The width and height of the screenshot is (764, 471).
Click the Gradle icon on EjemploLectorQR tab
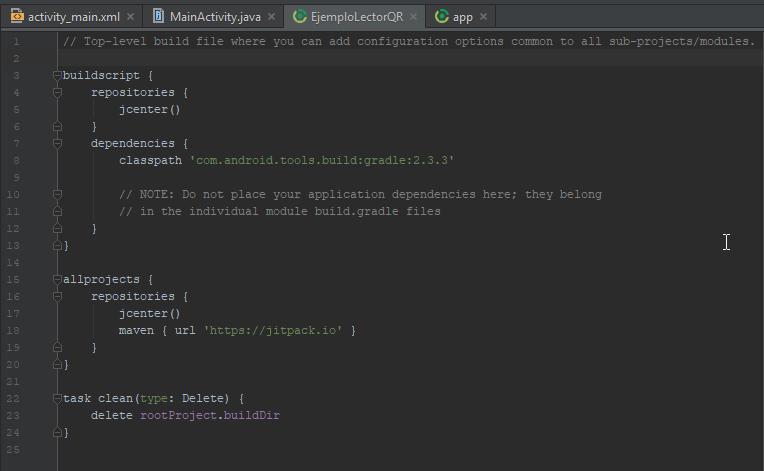click(x=299, y=17)
